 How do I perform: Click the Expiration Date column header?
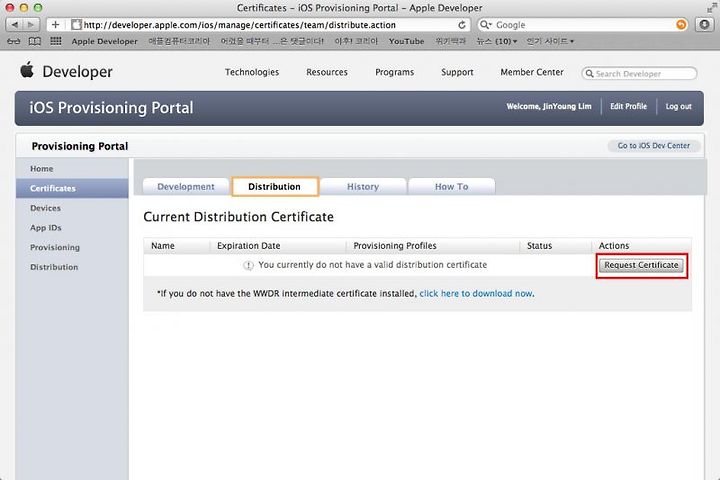[248, 246]
